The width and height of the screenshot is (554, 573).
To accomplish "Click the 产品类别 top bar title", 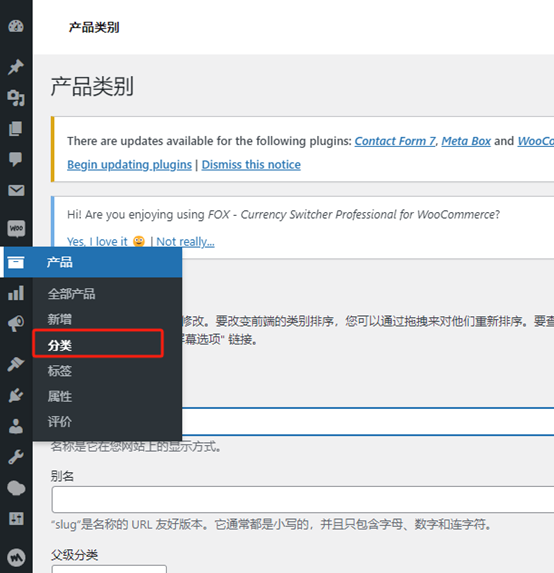I will pyautogui.click(x=94, y=27).
